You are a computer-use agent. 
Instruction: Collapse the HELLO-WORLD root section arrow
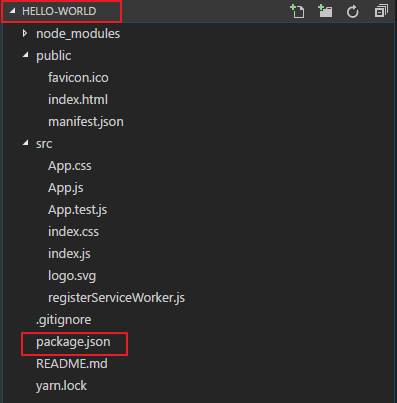pyautogui.click(x=13, y=11)
